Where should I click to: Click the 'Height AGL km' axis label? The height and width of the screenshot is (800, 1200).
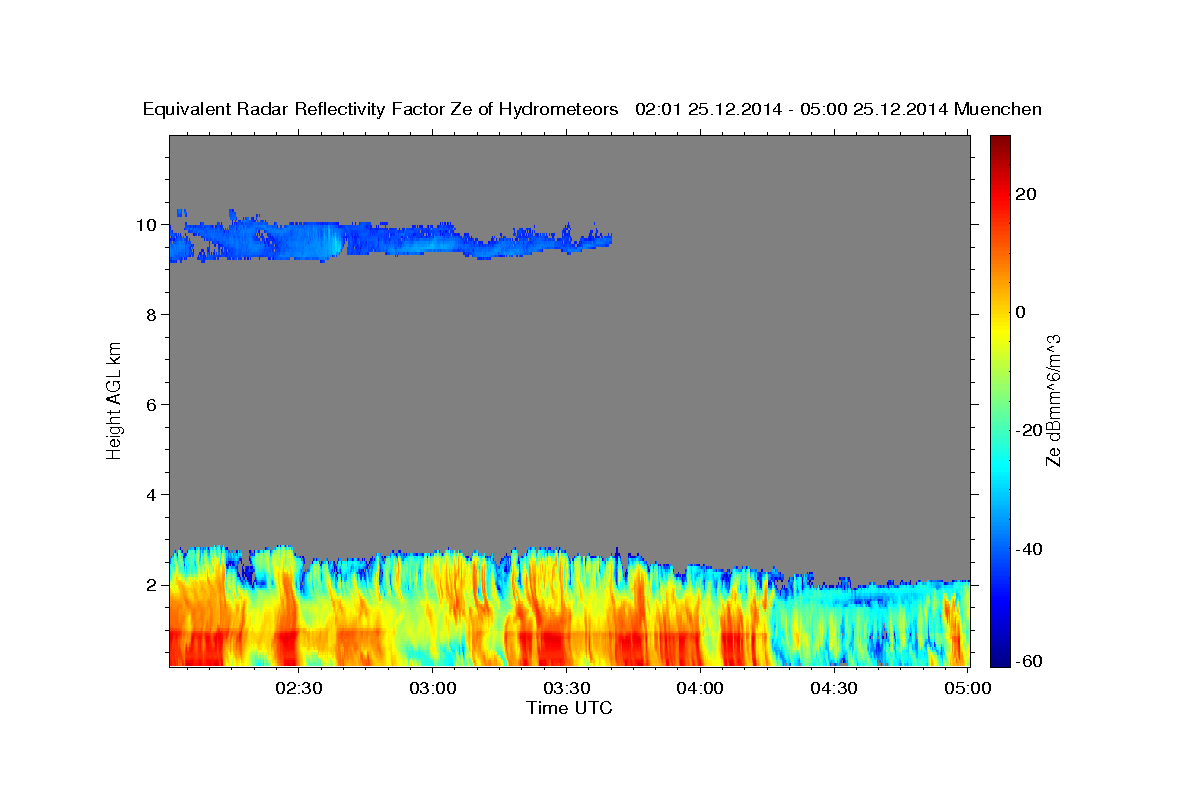point(114,399)
